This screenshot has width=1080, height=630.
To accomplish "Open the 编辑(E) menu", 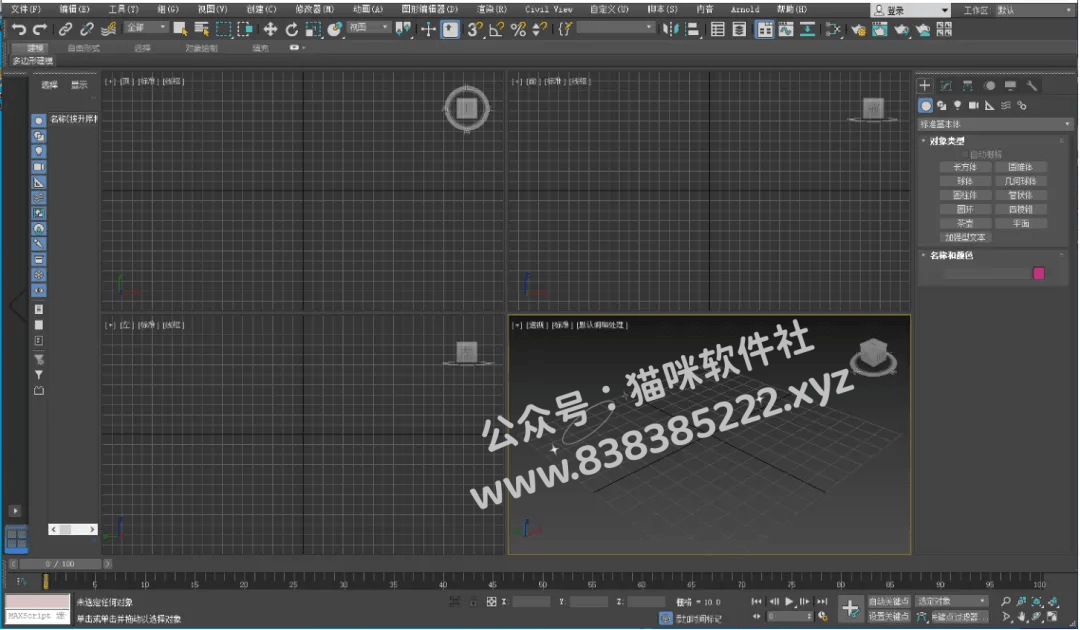I will click(74, 9).
